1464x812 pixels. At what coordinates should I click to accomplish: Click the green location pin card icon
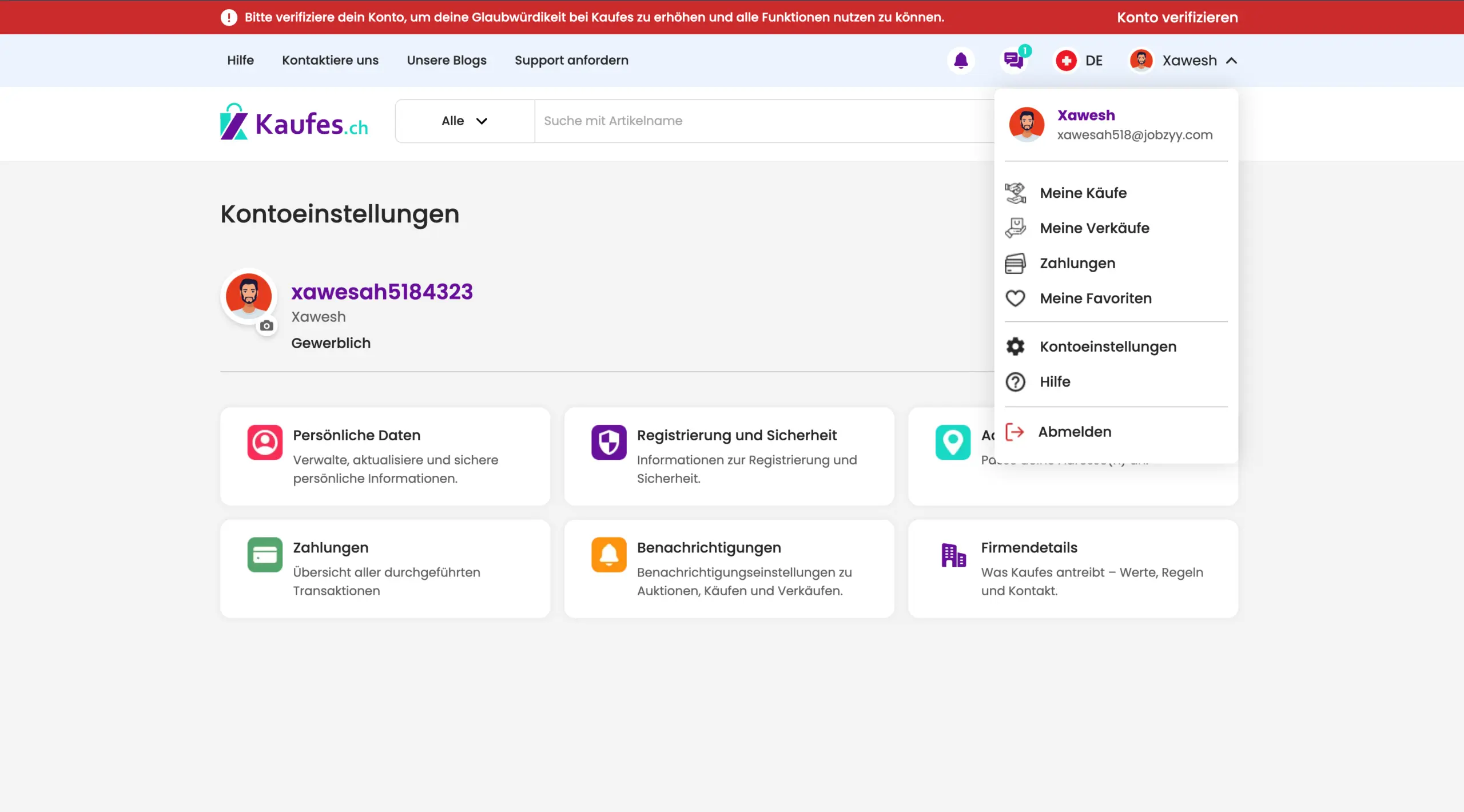coord(953,442)
